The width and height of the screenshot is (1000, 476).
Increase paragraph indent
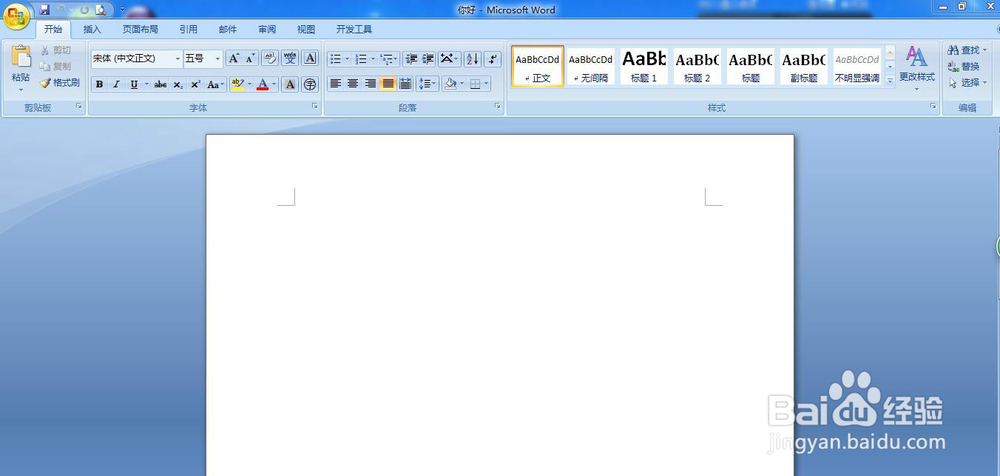[x=428, y=59]
